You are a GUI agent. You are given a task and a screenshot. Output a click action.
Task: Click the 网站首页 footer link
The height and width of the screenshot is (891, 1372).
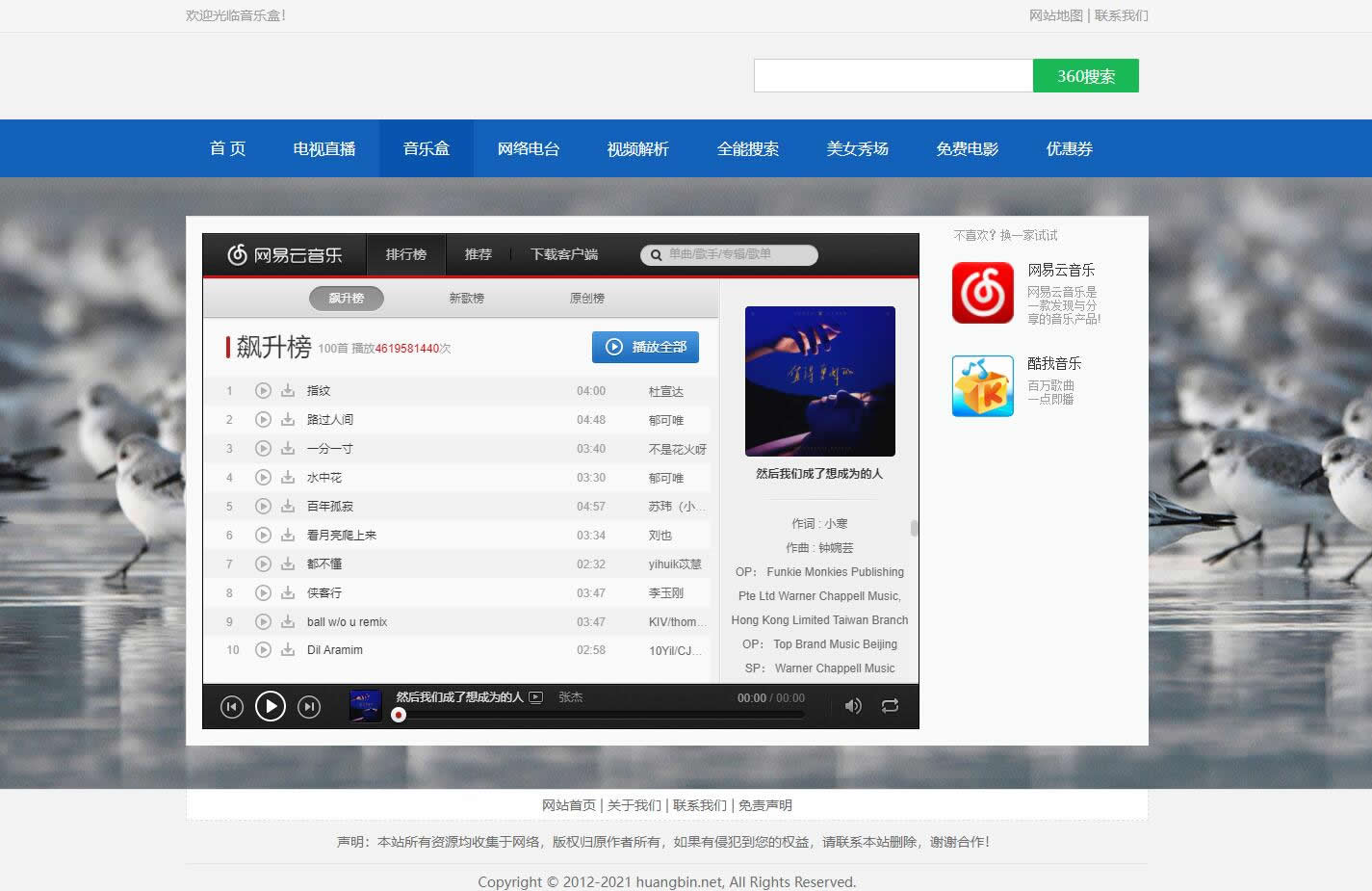(x=569, y=805)
